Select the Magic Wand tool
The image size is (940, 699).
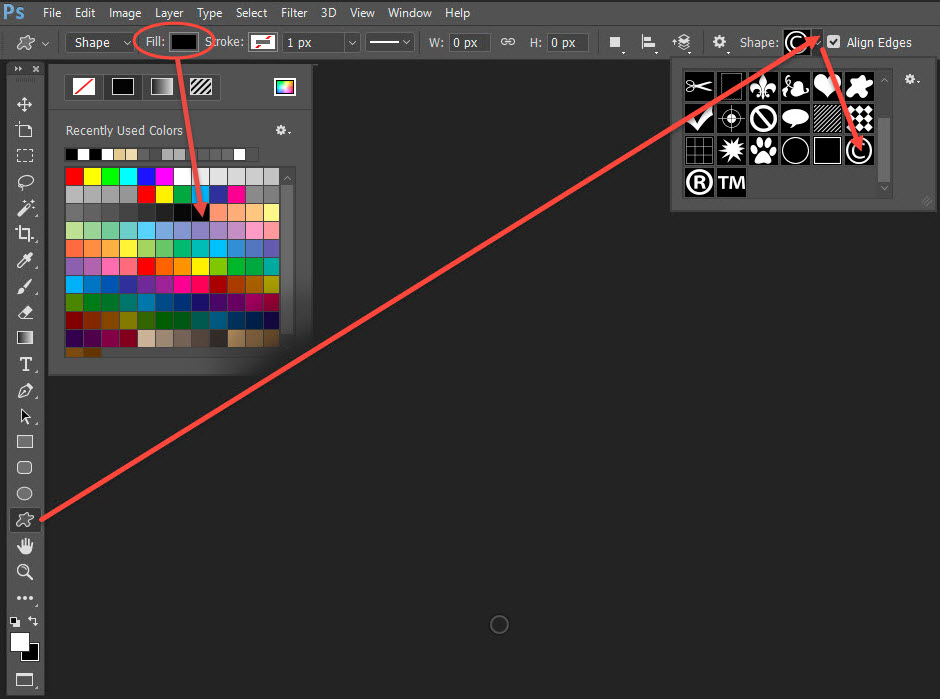pyautogui.click(x=25, y=208)
